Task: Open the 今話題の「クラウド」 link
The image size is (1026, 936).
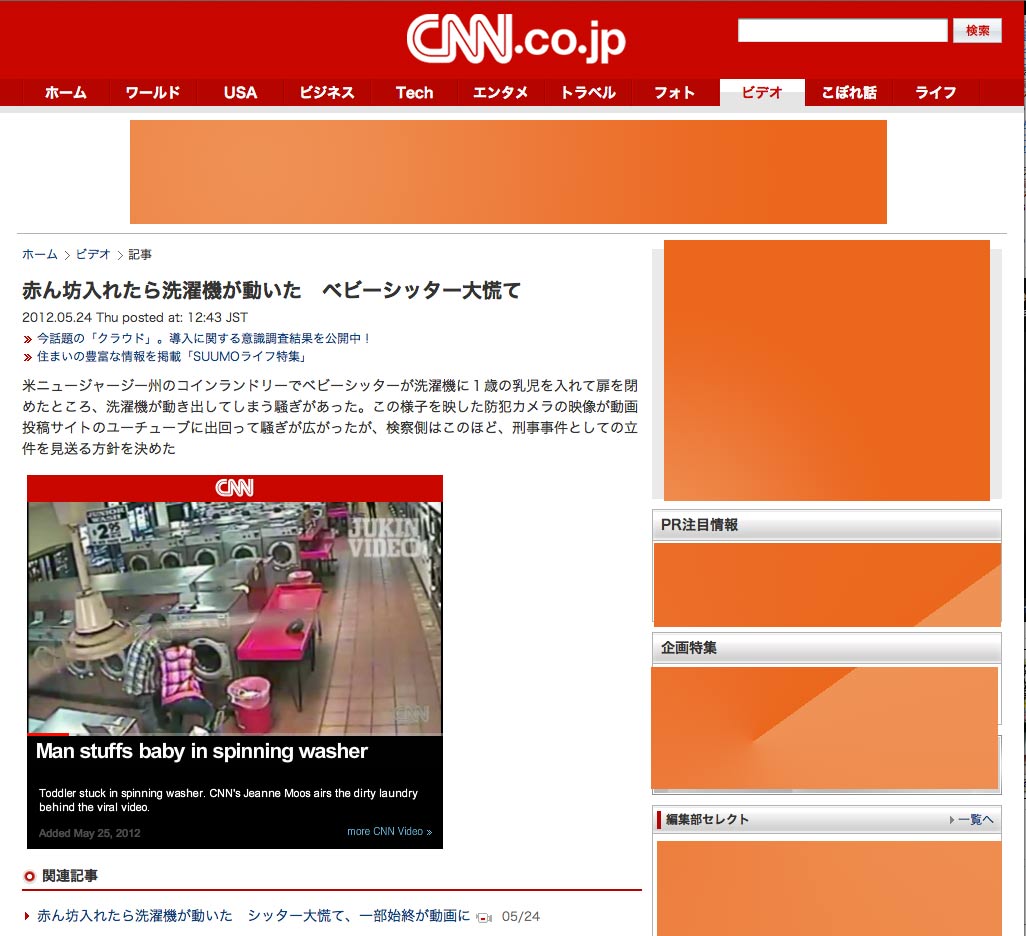Action: [203, 338]
